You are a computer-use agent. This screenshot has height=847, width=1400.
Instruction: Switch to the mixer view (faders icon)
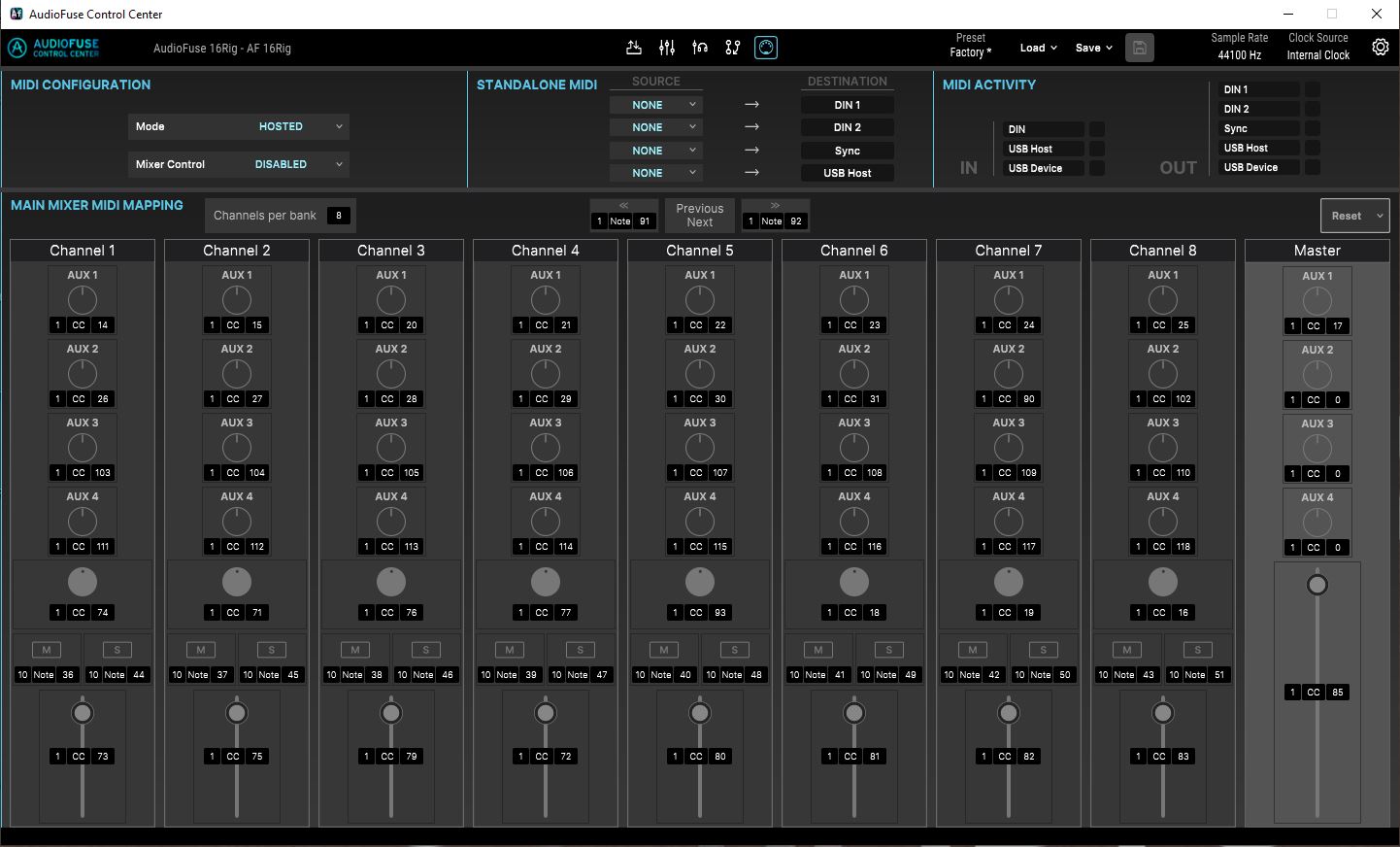point(667,47)
